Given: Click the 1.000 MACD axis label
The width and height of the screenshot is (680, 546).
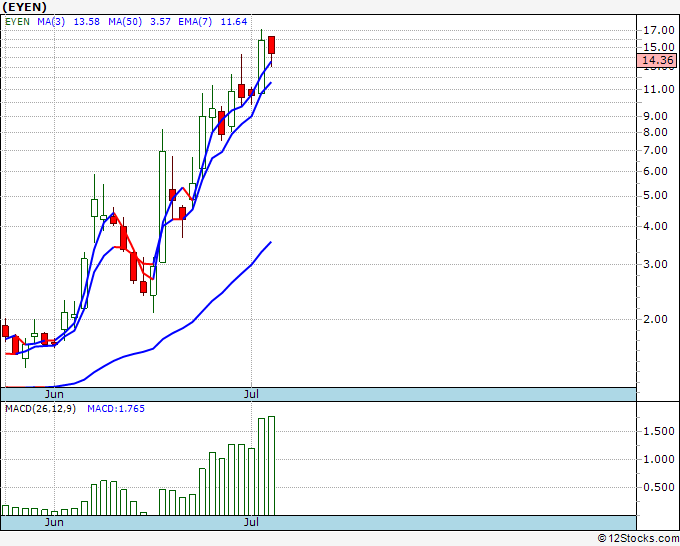Looking at the screenshot, I should click(659, 459).
